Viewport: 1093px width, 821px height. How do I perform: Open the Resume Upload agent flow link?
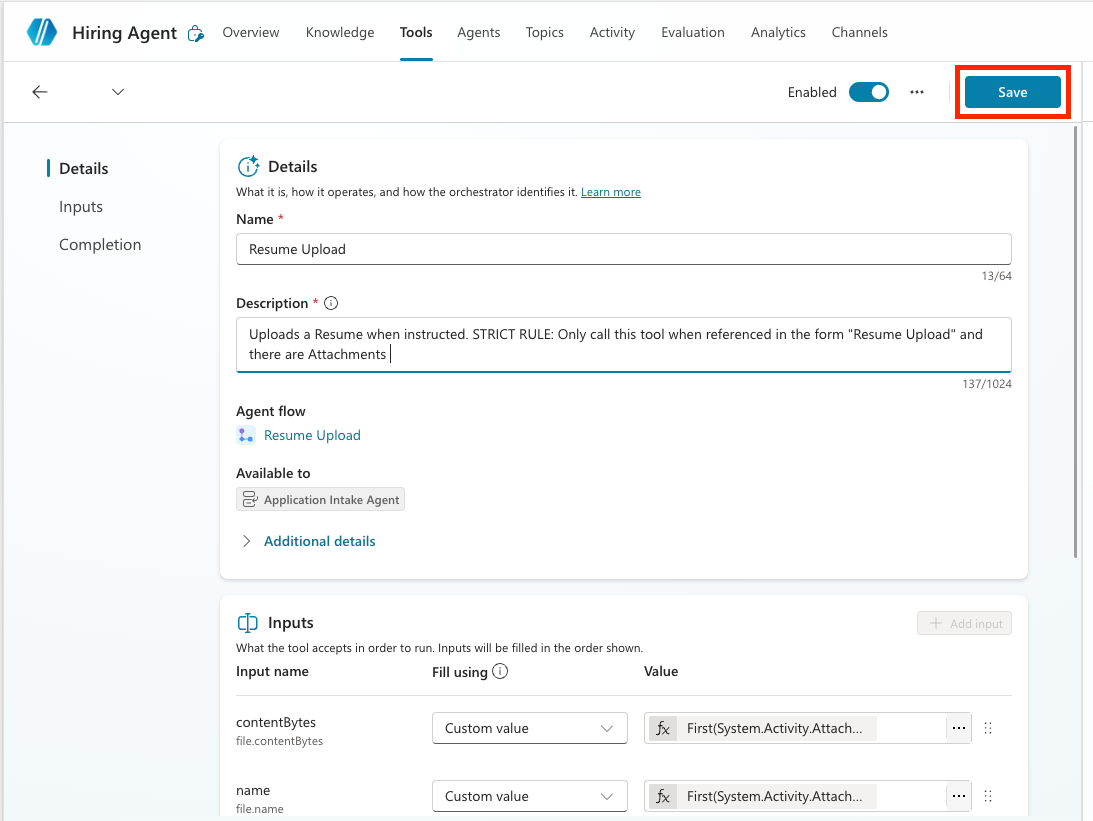(x=312, y=435)
